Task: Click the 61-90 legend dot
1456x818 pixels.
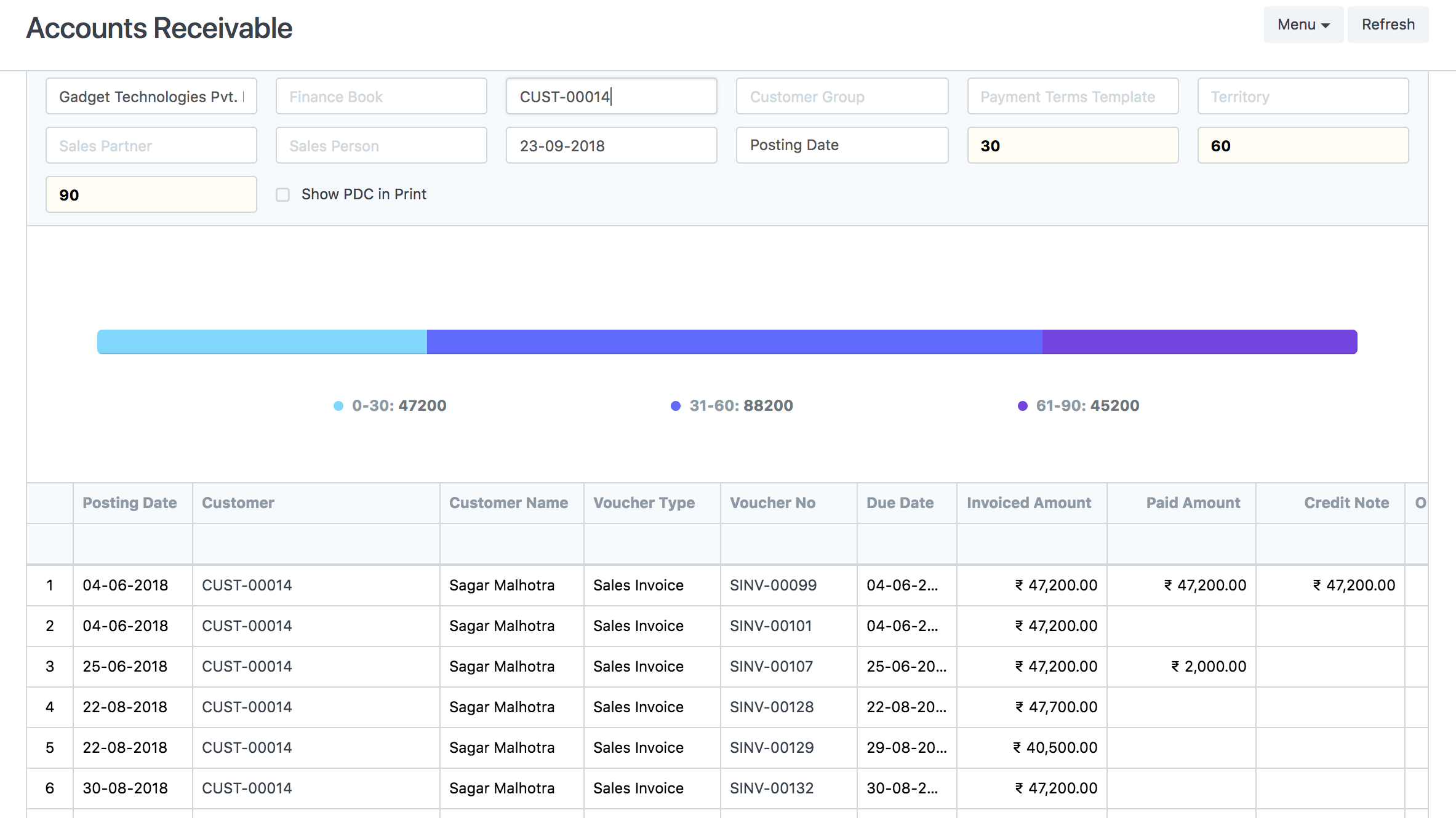Action: 1022,406
